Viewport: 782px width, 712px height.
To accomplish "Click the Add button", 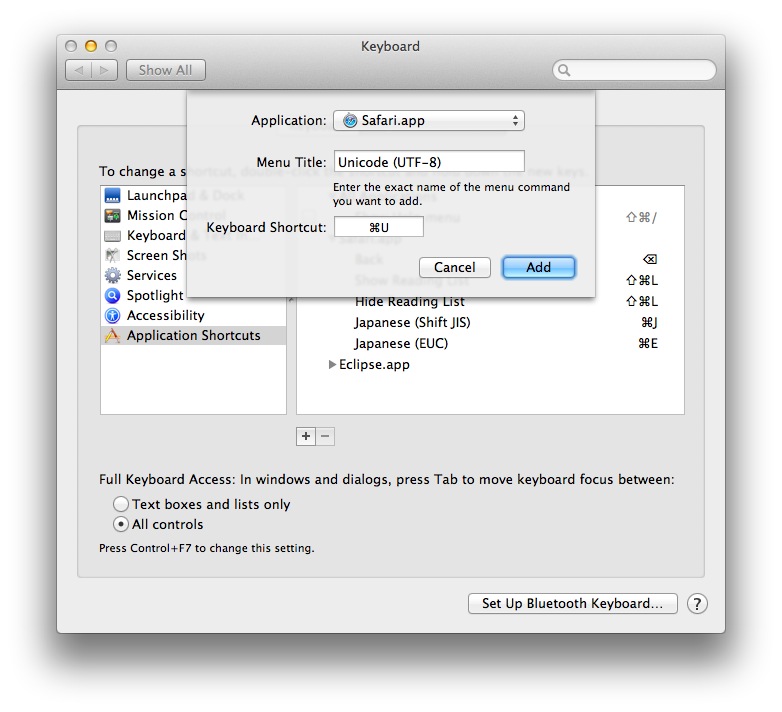I will point(539,267).
